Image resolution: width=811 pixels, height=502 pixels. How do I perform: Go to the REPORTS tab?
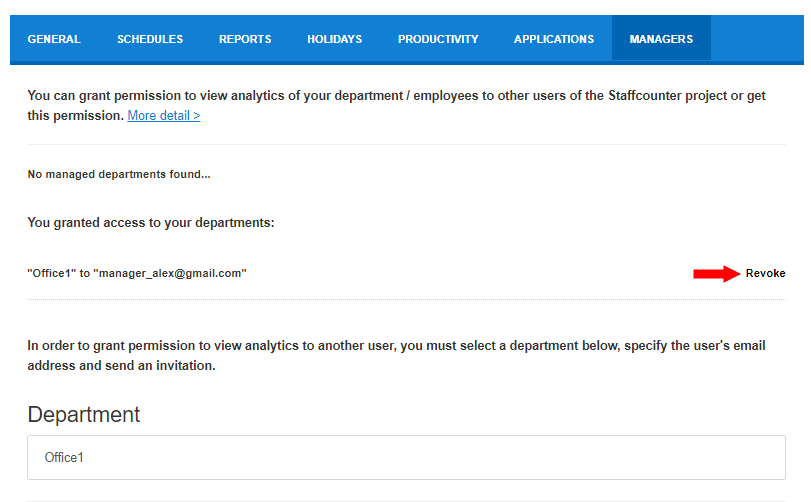coord(245,39)
